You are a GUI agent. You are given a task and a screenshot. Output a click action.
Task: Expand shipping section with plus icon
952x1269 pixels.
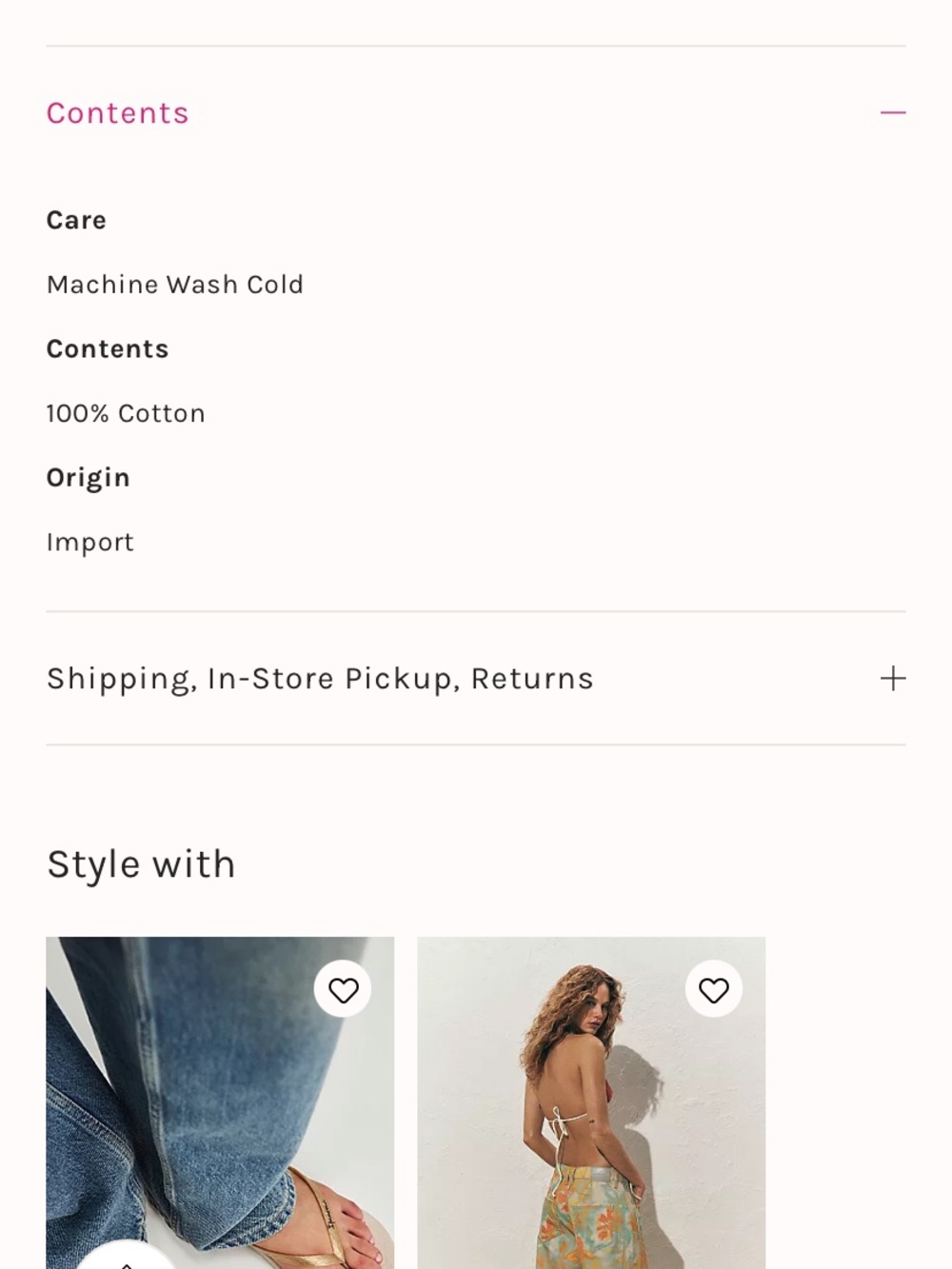(893, 679)
